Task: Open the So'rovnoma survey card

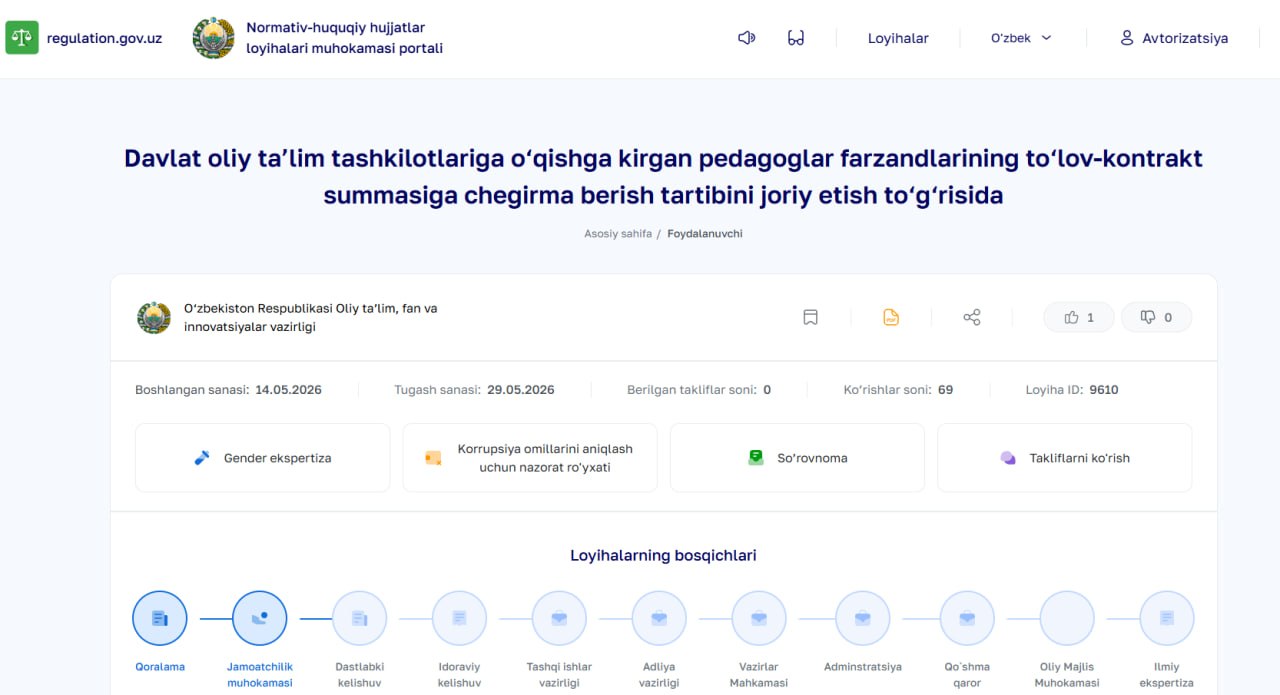Action: tap(797, 458)
